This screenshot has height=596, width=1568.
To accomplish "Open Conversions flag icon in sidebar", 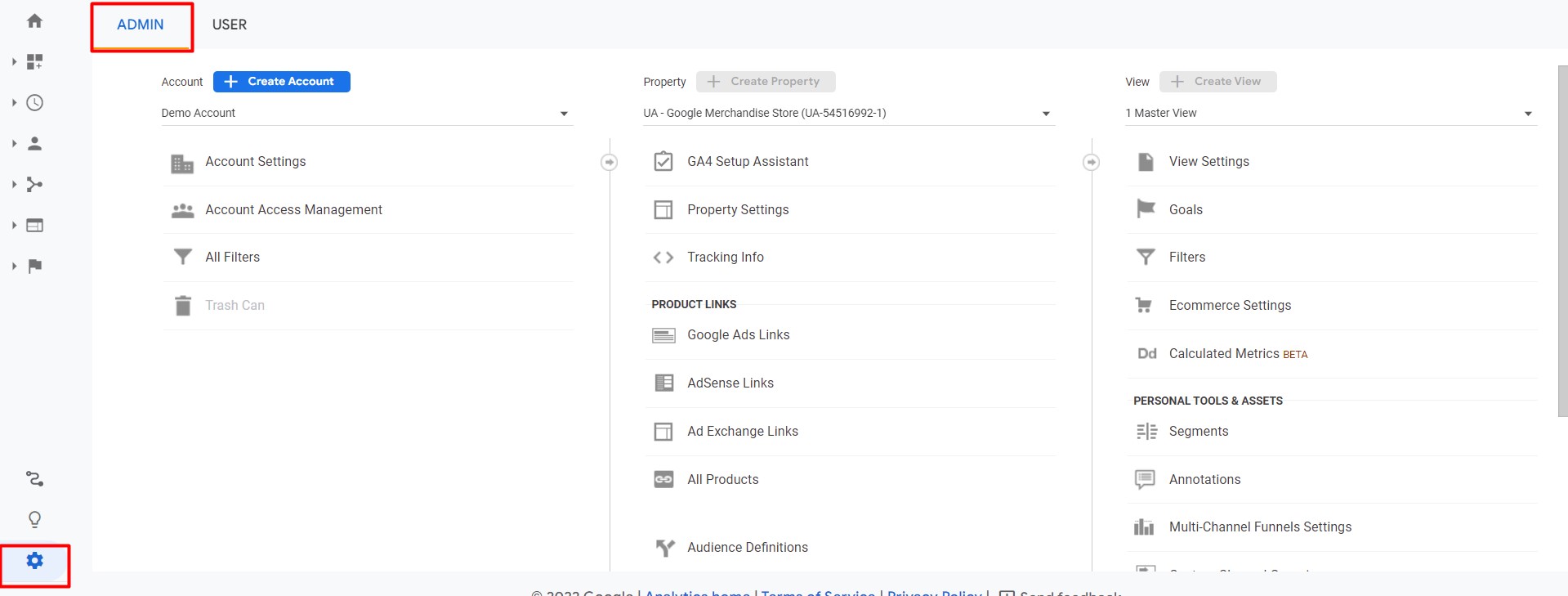I will click(x=34, y=267).
